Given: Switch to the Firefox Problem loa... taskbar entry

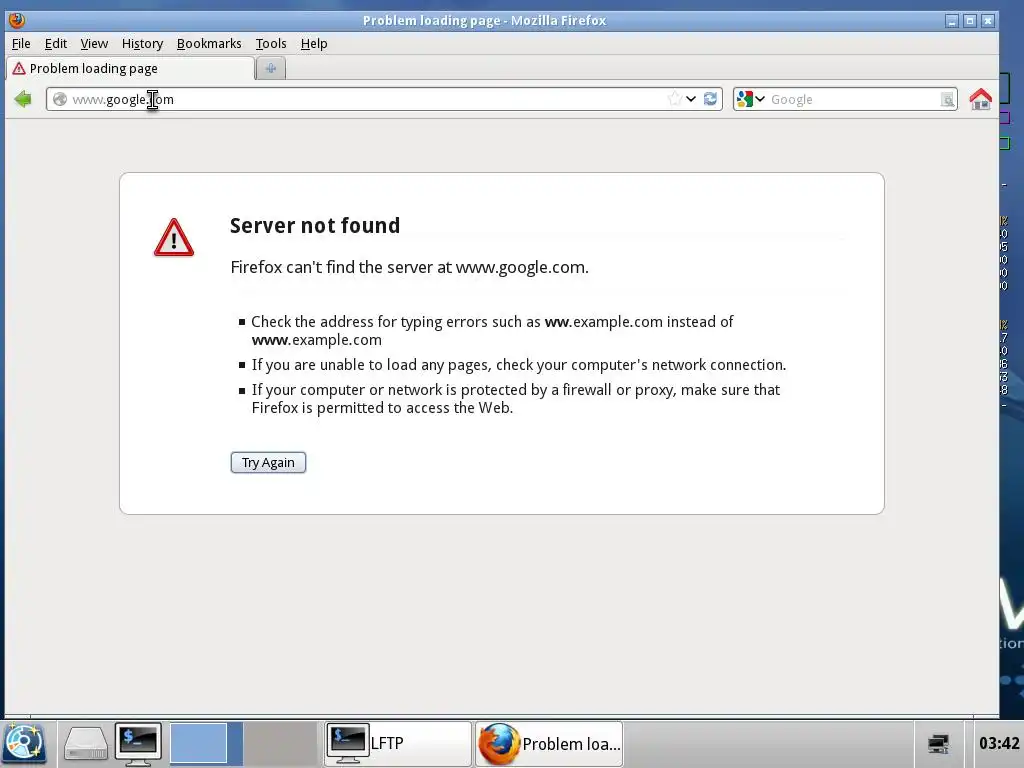Looking at the screenshot, I should pyautogui.click(x=549, y=743).
